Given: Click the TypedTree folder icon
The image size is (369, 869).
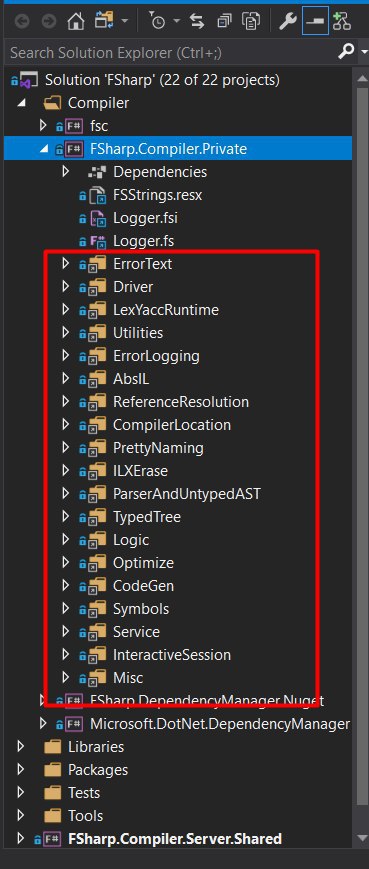Looking at the screenshot, I should coord(97,517).
